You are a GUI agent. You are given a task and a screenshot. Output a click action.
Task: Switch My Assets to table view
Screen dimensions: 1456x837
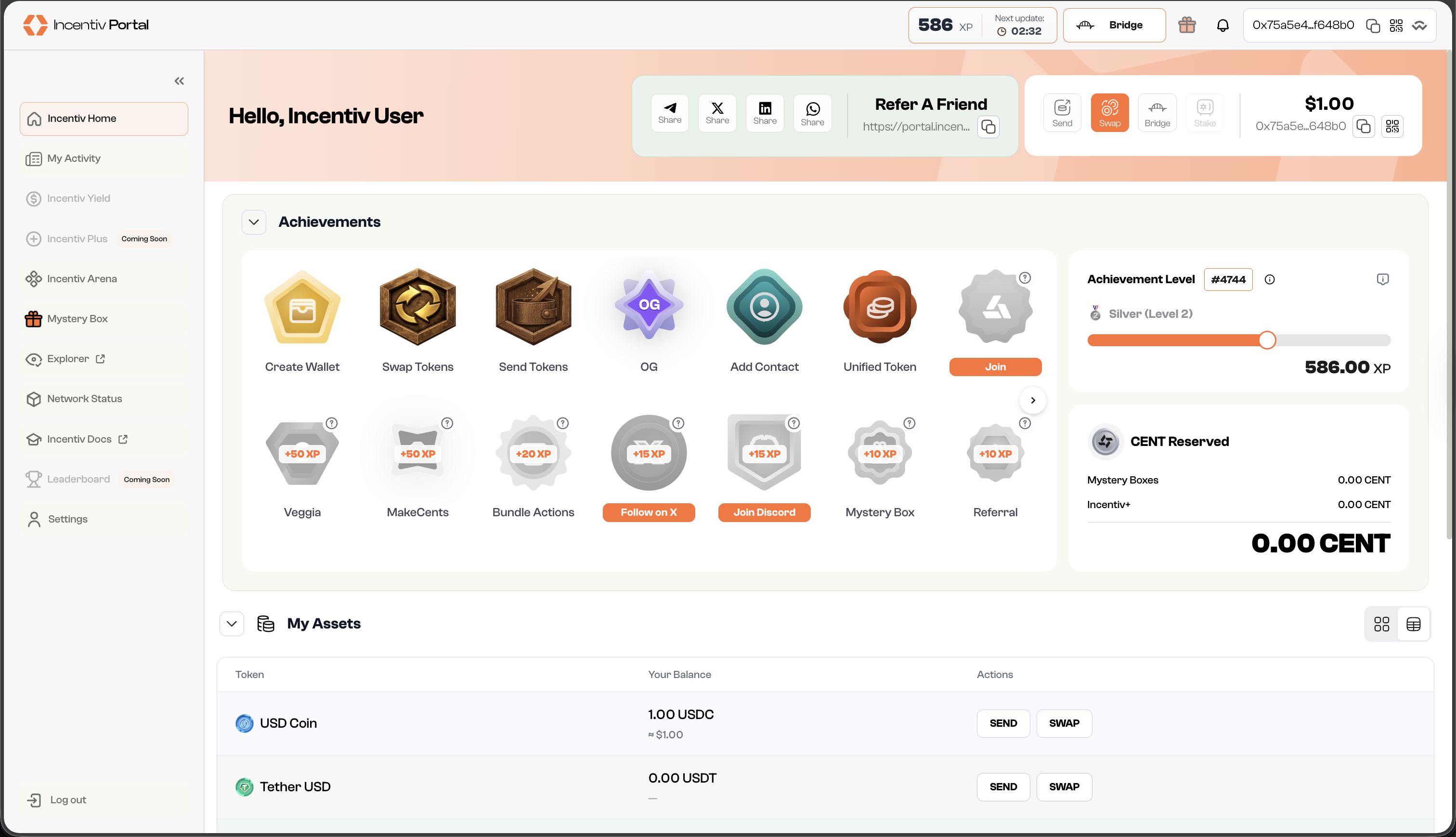[x=1414, y=624]
